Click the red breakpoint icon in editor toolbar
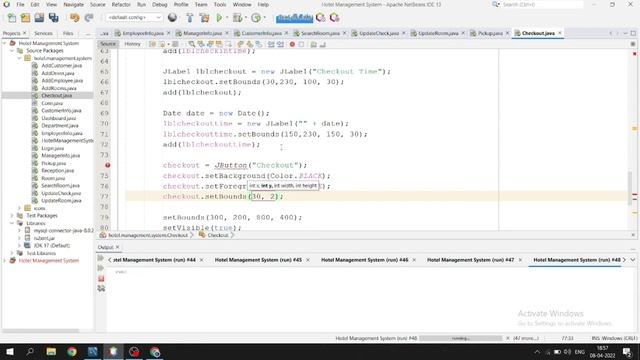 pos(292,44)
